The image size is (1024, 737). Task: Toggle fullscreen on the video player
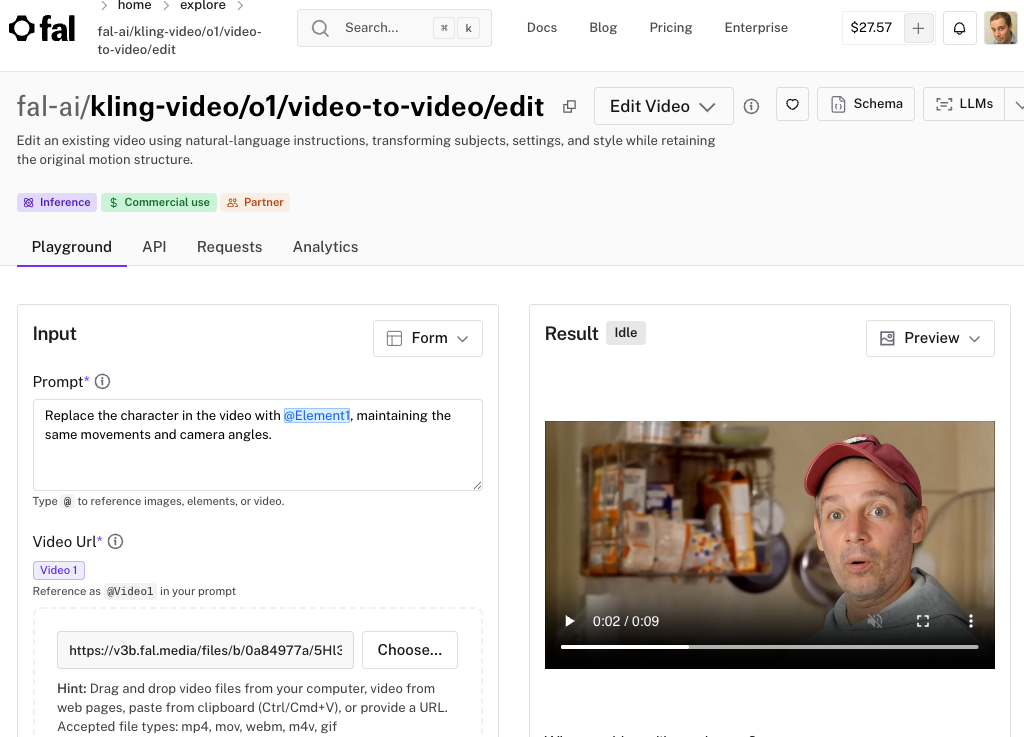click(x=923, y=621)
